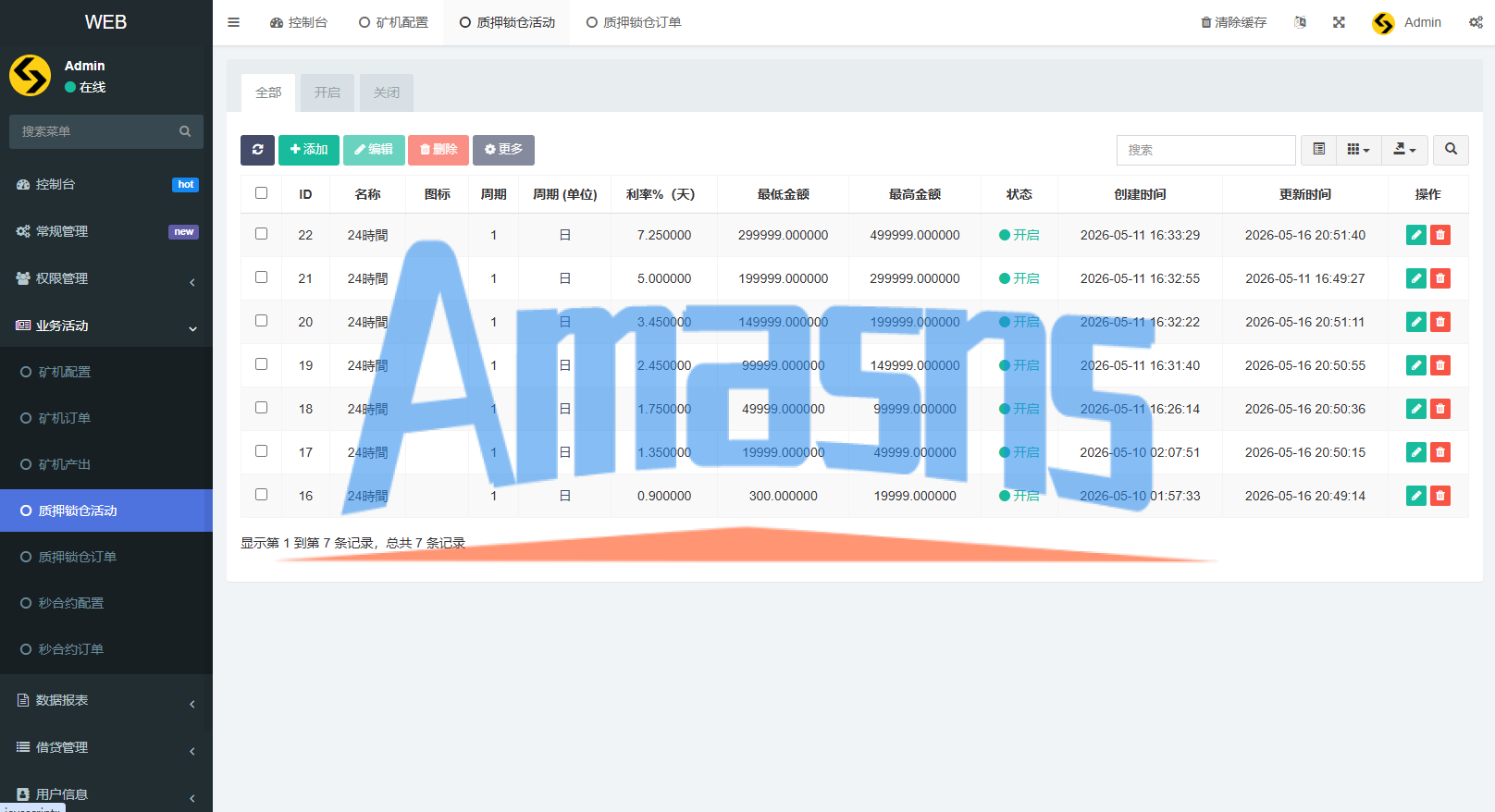Click the green 添加 button
1495x812 pixels.
[309, 150]
